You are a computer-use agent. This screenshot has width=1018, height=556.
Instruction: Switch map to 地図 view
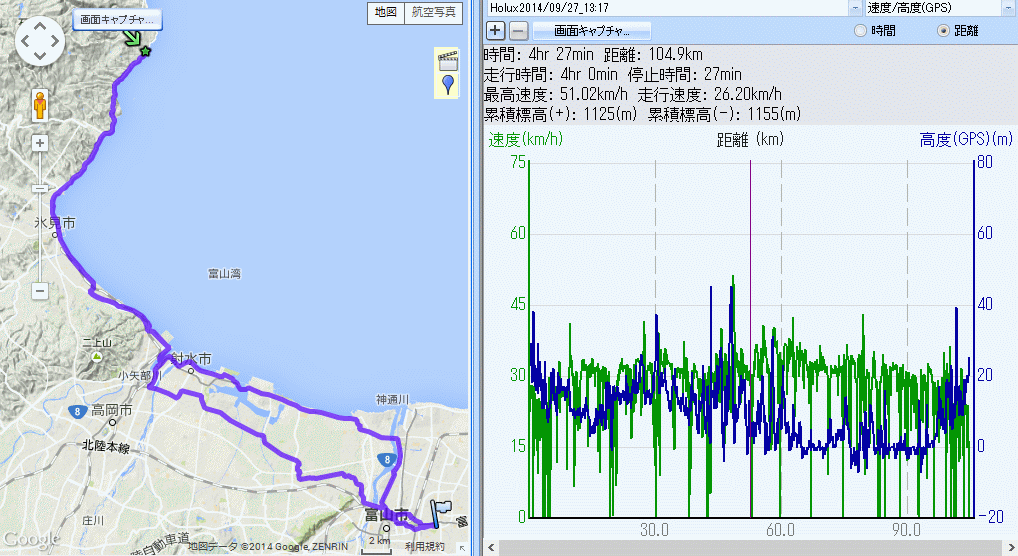click(x=384, y=13)
